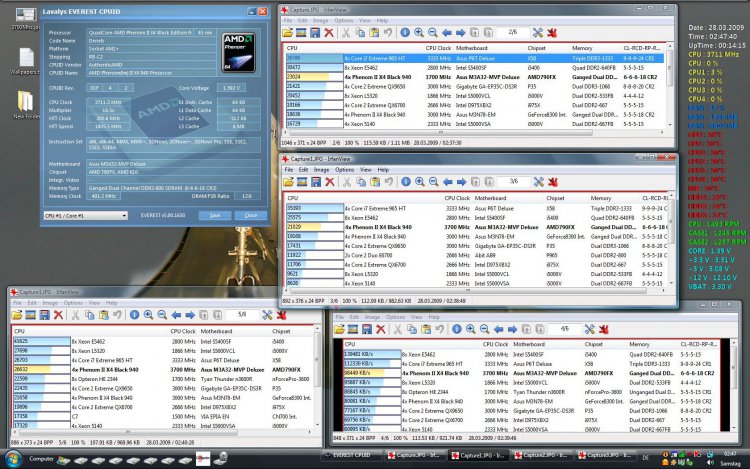Click the system clock in the taskbar tray
Viewport: 750px width, 469px height.
click(x=730, y=453)
